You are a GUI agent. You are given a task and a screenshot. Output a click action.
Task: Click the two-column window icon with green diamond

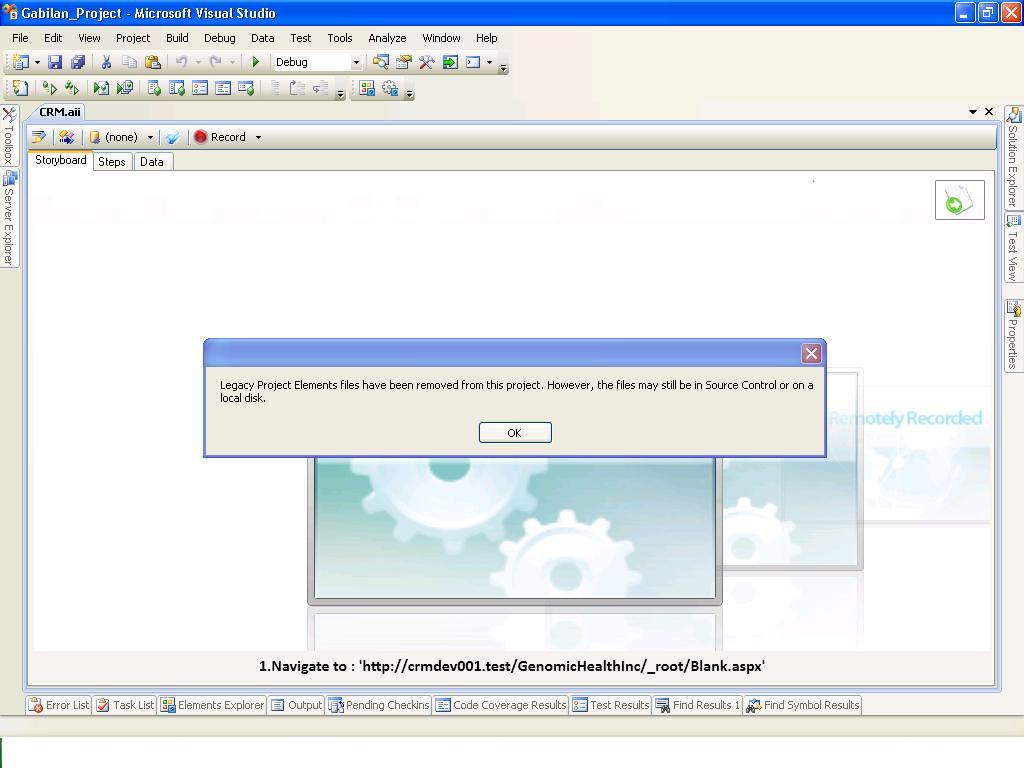click(x=177, y=88)
